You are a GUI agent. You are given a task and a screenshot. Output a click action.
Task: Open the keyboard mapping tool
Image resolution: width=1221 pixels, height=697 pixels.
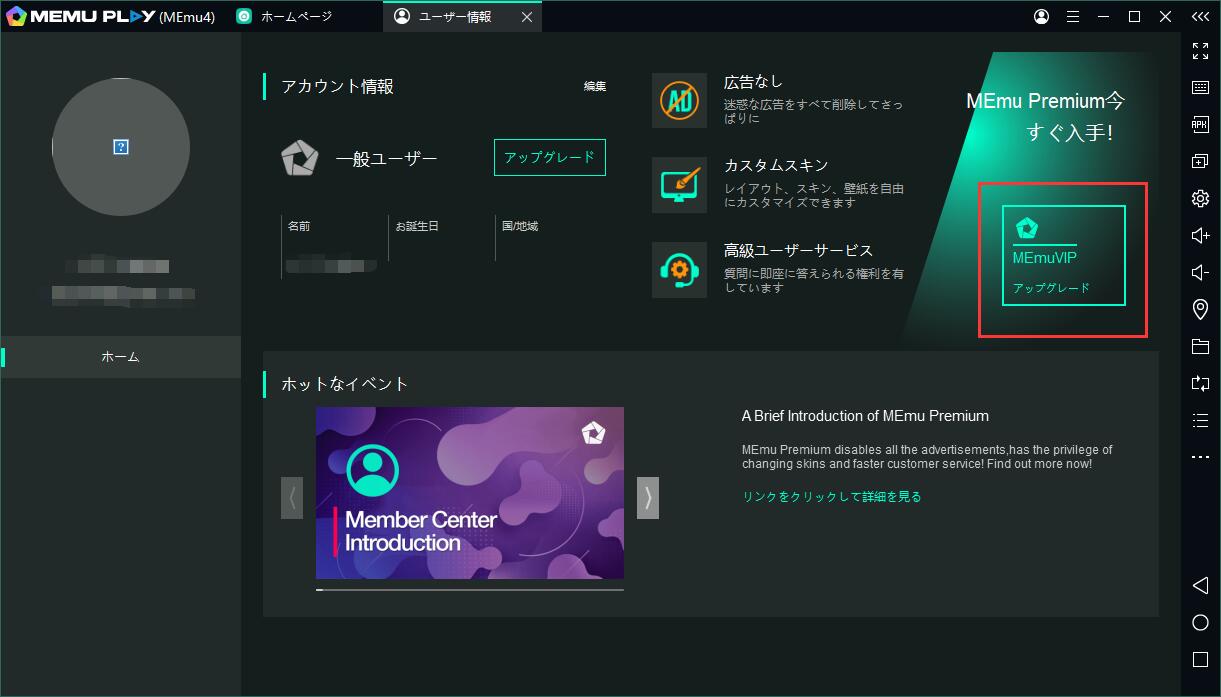[1200, 87]
